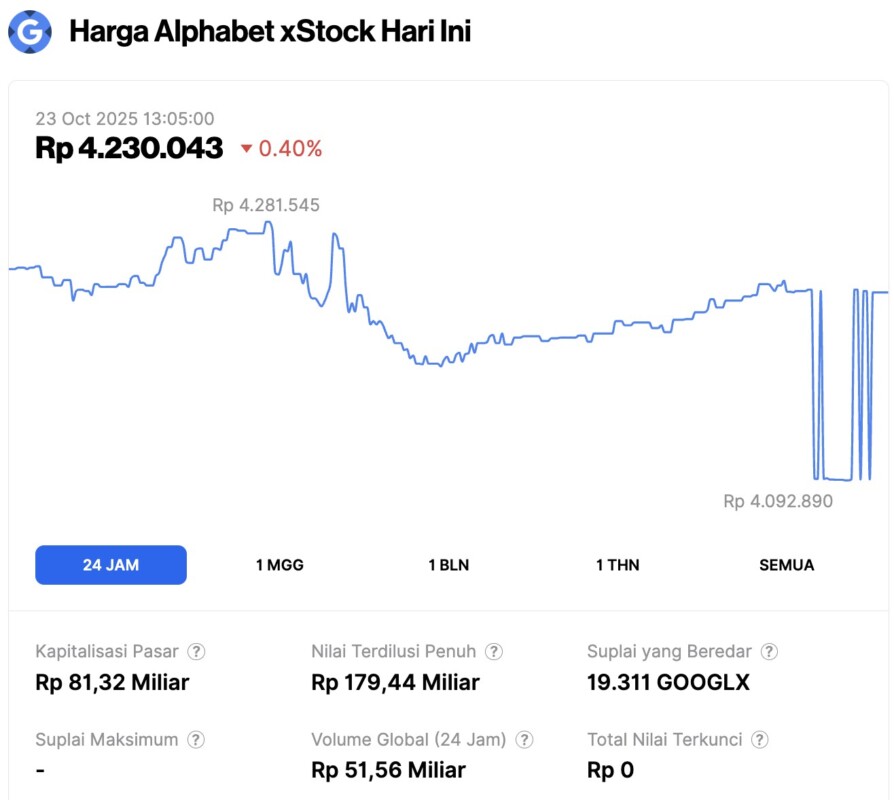Click the Alphabet Google logo icon
Image resolution: width=894 pixels, height=800 pixels.
[30, 32]
